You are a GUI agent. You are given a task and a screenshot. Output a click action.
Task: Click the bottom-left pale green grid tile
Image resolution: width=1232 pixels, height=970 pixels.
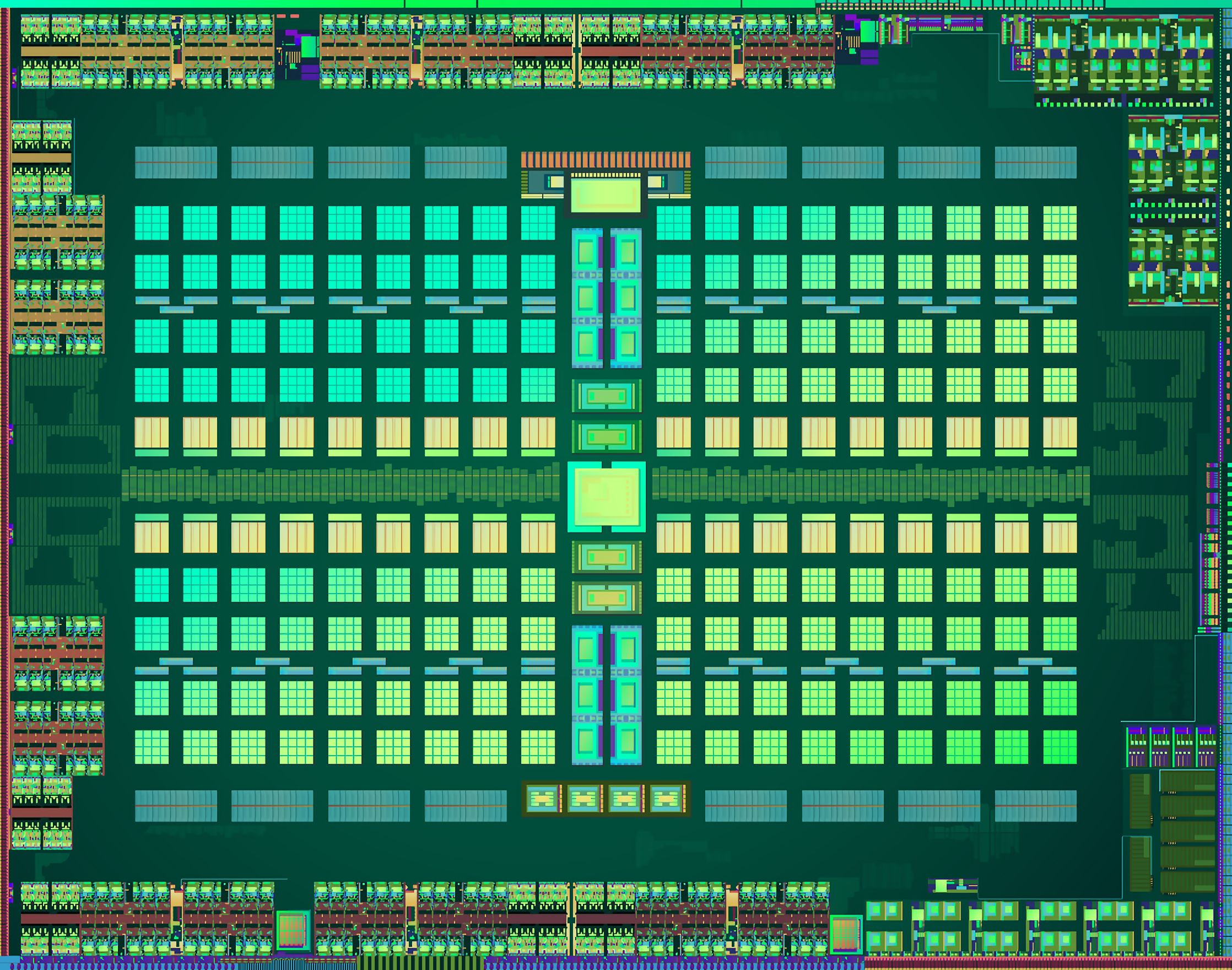[152, 747]
